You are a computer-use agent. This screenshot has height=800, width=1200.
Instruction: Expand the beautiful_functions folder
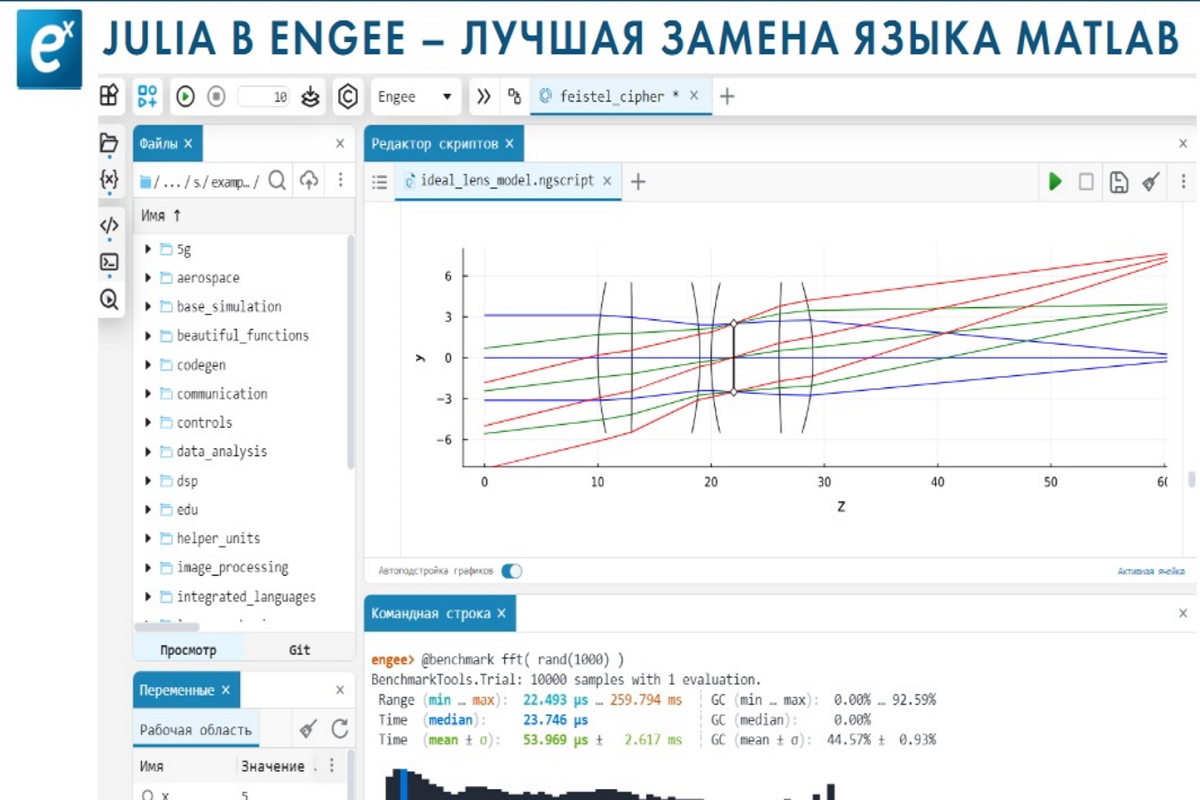[148, 336]
